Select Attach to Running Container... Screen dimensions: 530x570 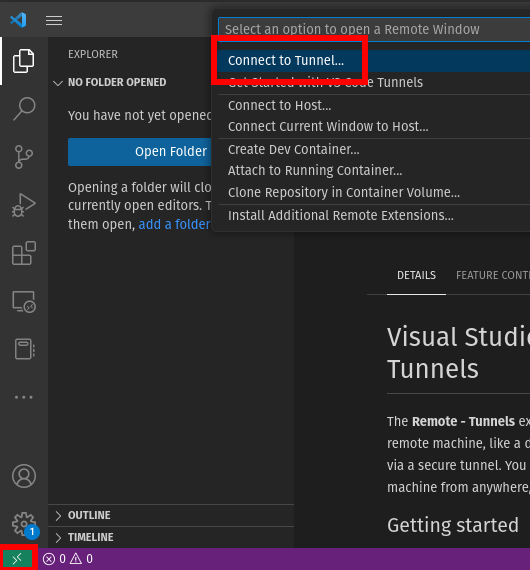374,170
